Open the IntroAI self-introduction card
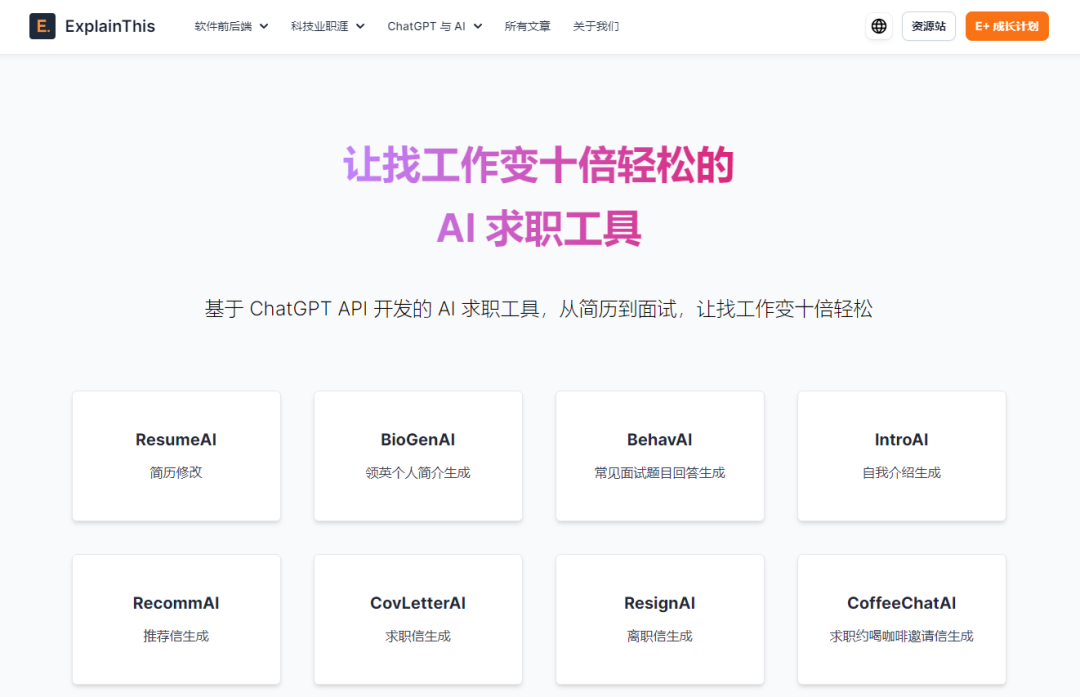Image resolution: width=1080 pixels, height=697 pixels. 902,456
